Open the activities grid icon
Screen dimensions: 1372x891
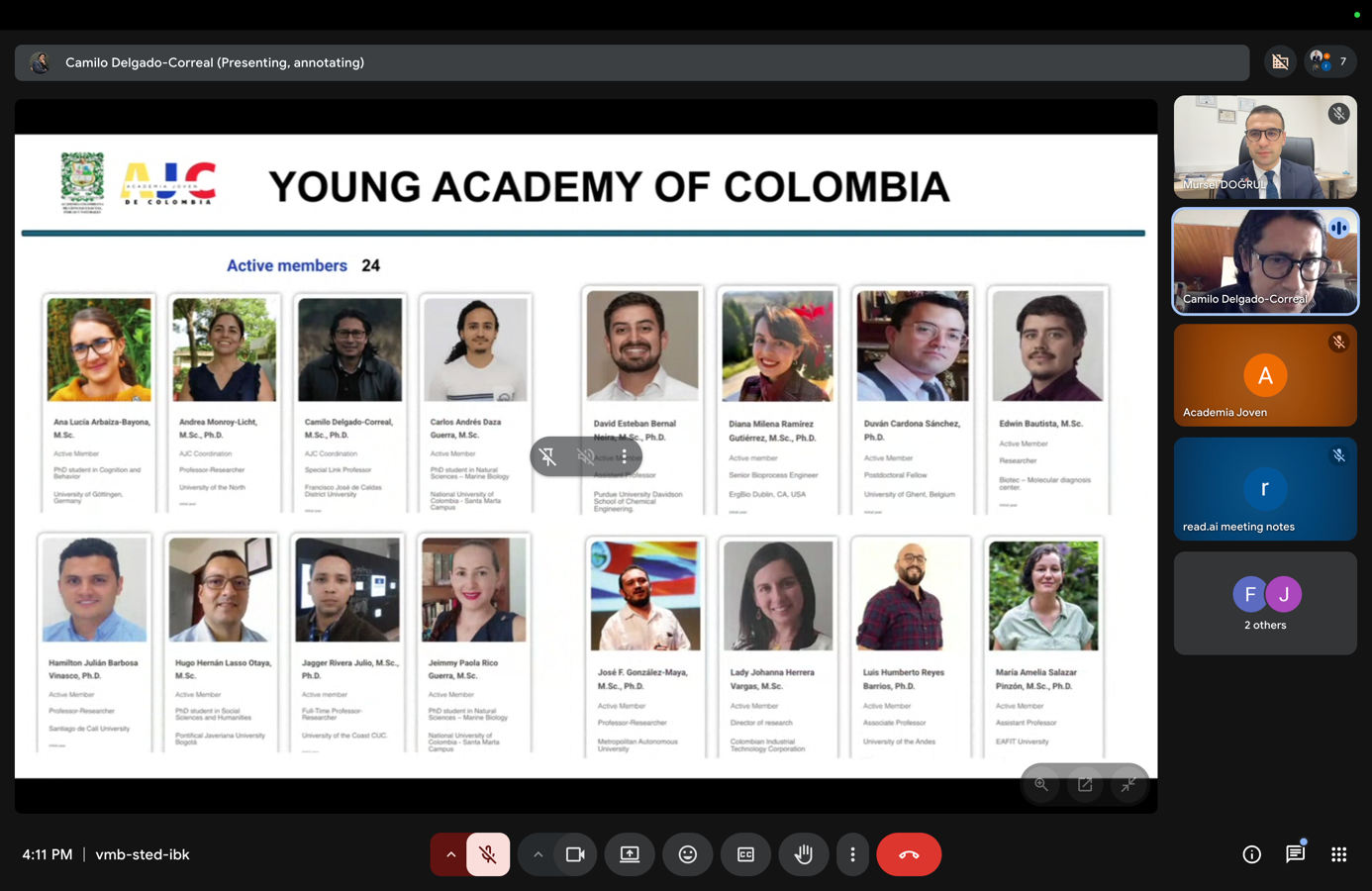tap(1338, 854)
